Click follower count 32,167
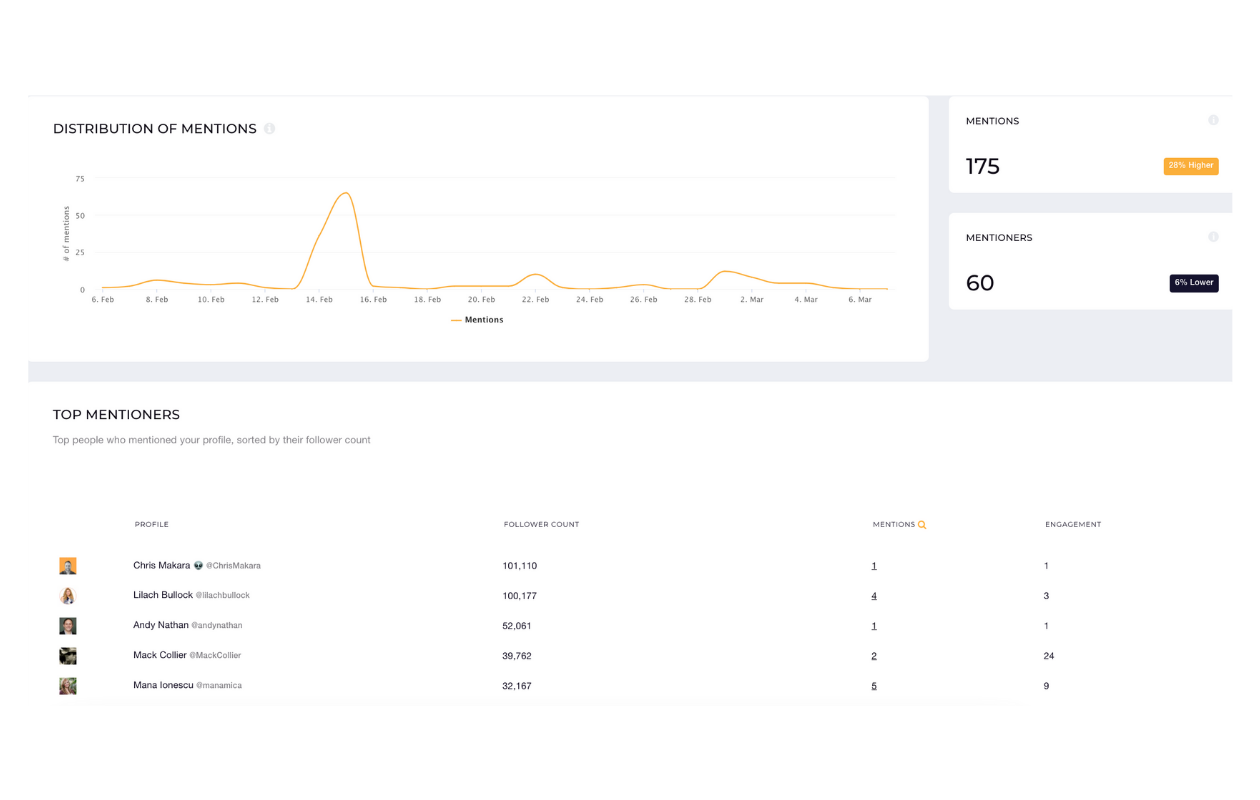This screenshot has height=800, width=1260. tap(517, 686)
